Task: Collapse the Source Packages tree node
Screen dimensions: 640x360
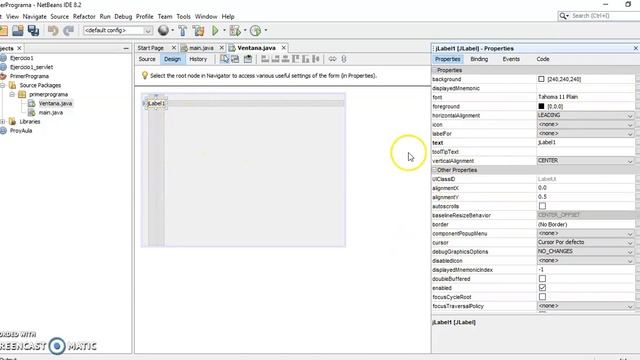Action: pyautogui.click(x=3, y=85)
